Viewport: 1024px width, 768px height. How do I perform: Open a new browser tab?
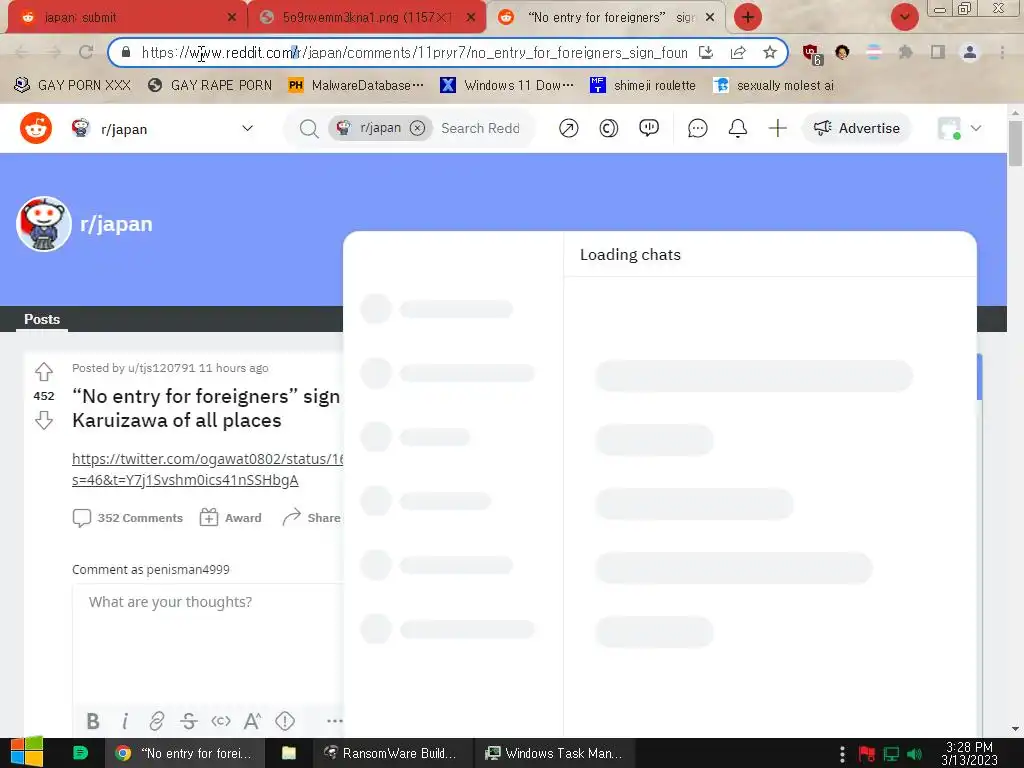point(748,17)
